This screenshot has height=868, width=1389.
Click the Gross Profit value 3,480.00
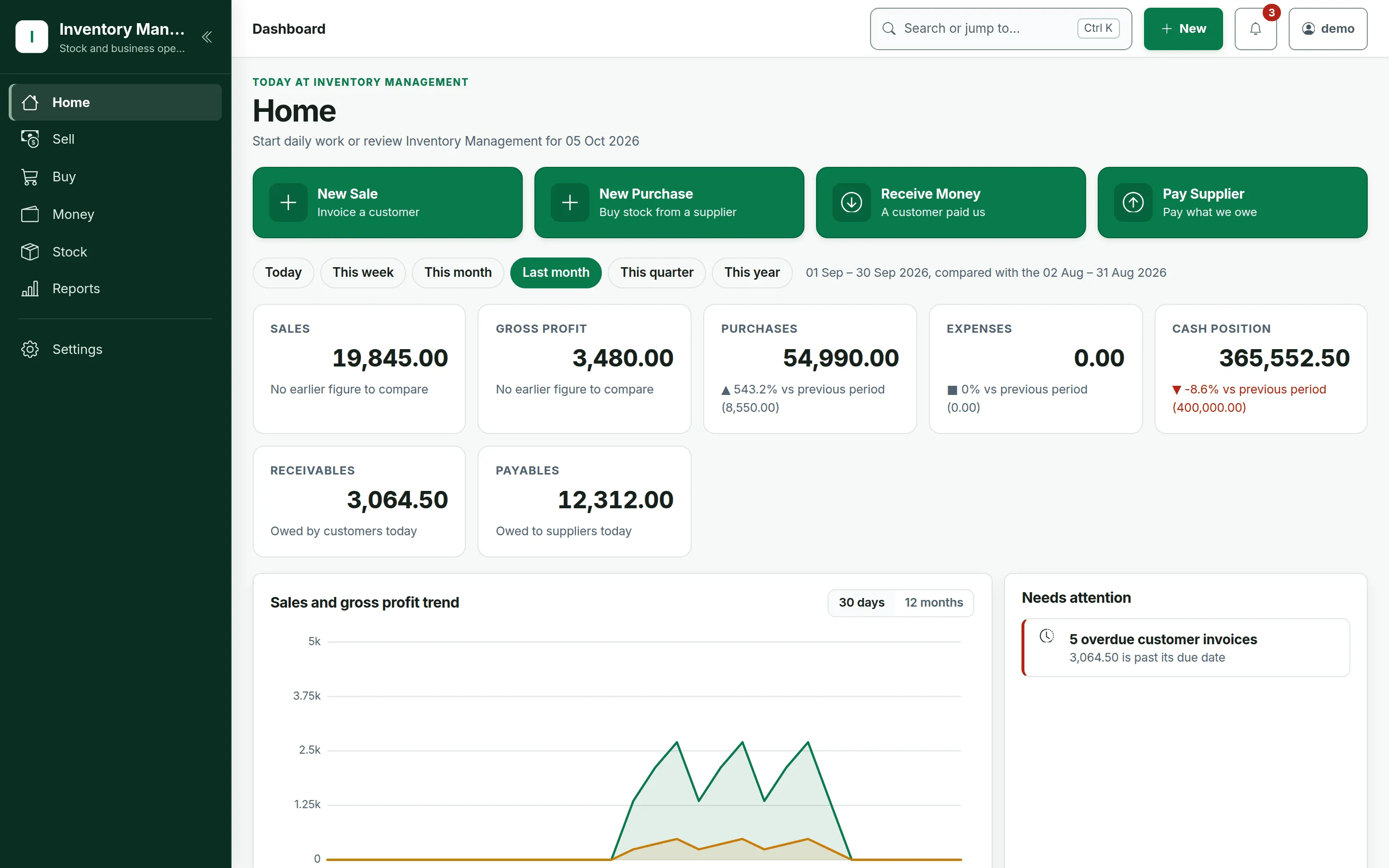pyautogui.click(x=623, y=358)
